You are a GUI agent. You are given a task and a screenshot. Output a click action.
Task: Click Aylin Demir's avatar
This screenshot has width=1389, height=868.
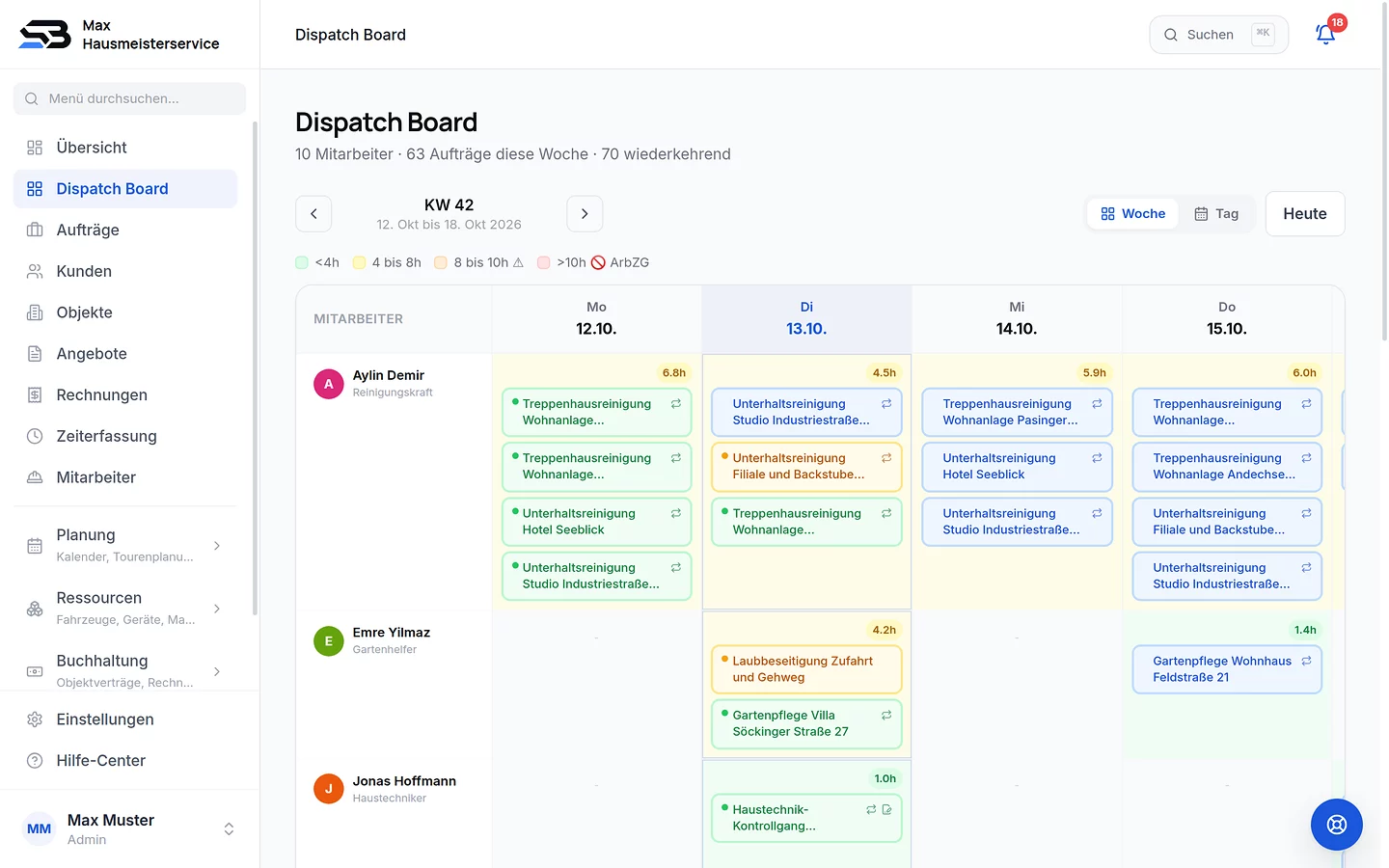click(x=328, y=384)
